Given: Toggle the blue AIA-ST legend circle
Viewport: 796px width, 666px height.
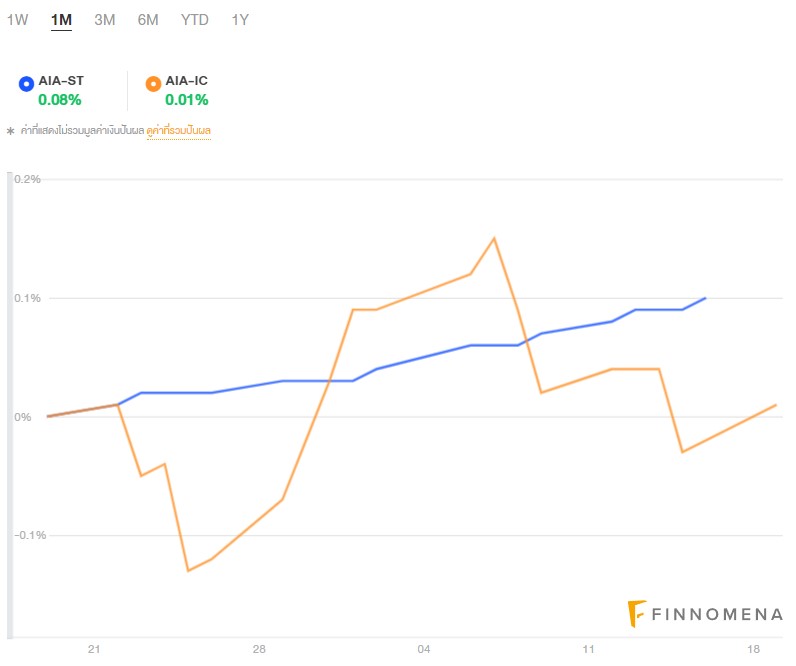Looking at the screenshot, I should point(26,84).
